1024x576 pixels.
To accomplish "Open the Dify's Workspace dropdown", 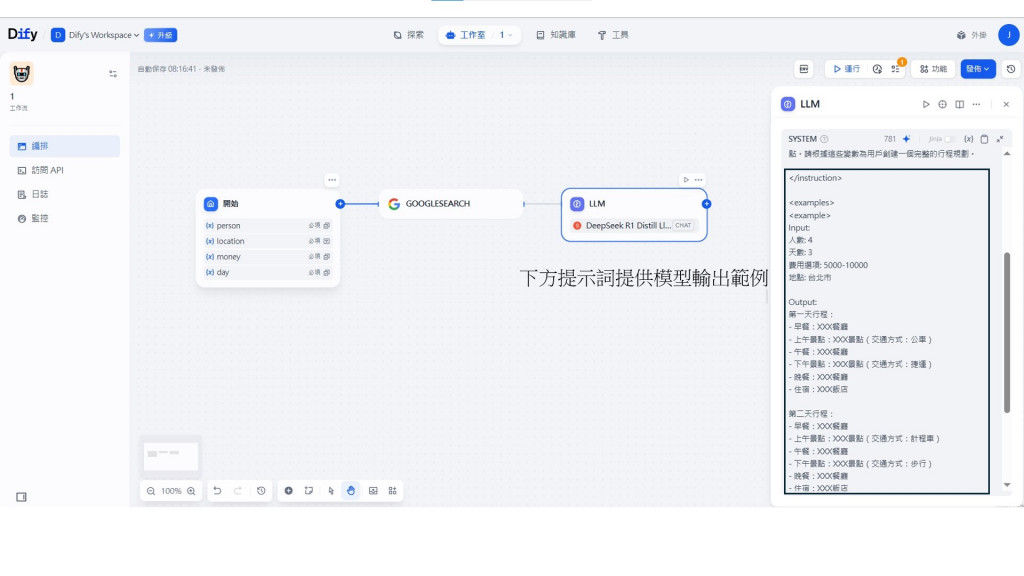I will click(95, 35).
